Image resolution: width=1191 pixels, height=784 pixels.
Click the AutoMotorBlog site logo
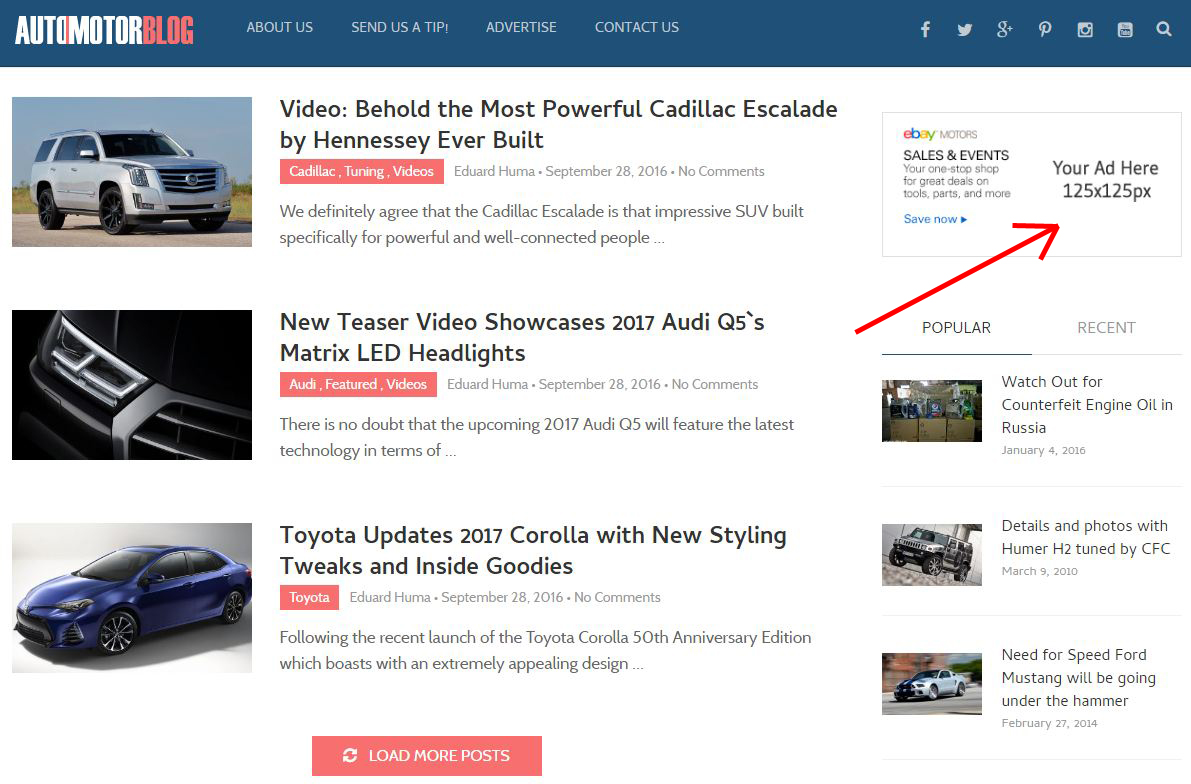click(104, 30)
